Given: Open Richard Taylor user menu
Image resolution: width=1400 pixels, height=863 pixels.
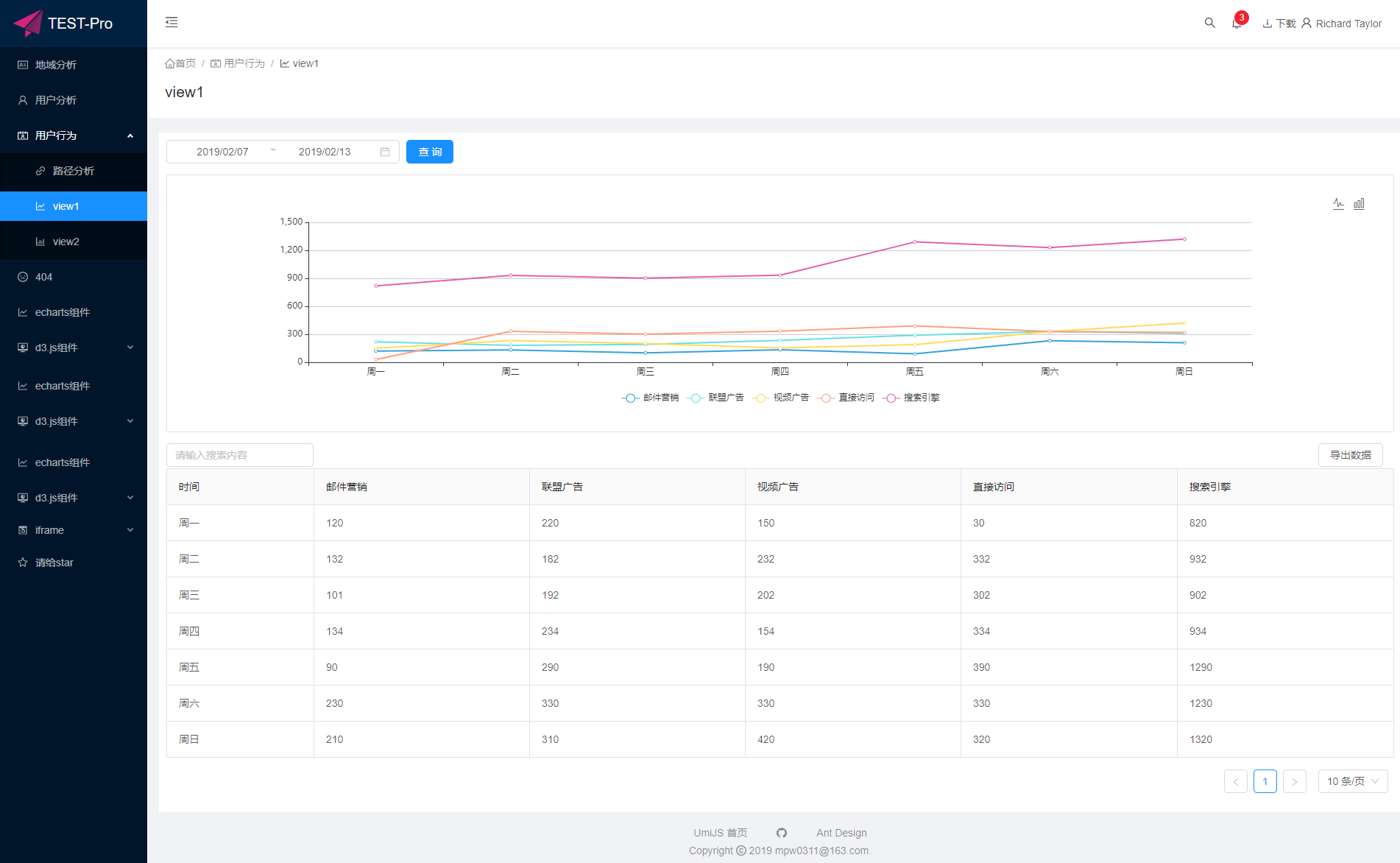Looking at the screenshot, I should 1341,24.
